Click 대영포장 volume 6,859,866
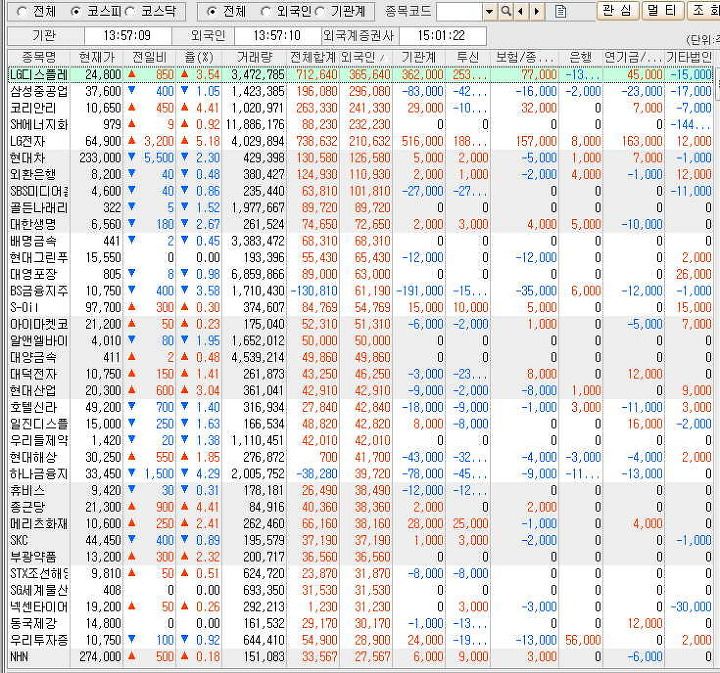Screen dimensions: 720x673 click(x=258, y=274)
